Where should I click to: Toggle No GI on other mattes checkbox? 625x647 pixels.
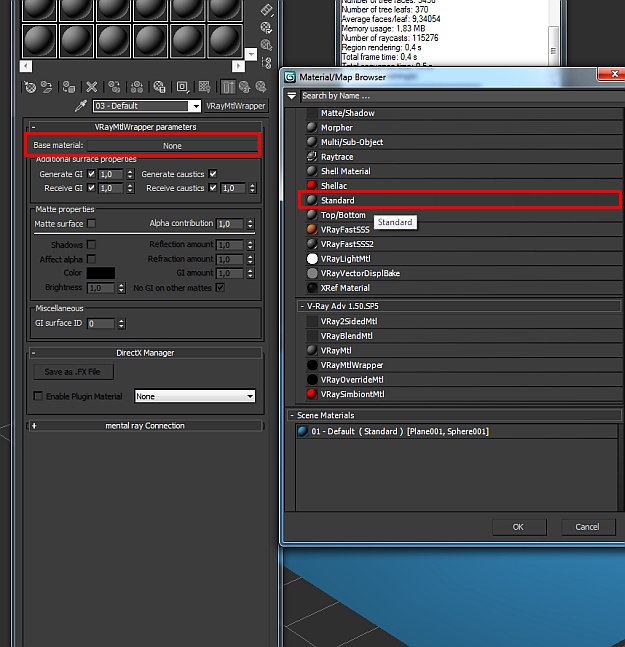(x=220, y=288)
